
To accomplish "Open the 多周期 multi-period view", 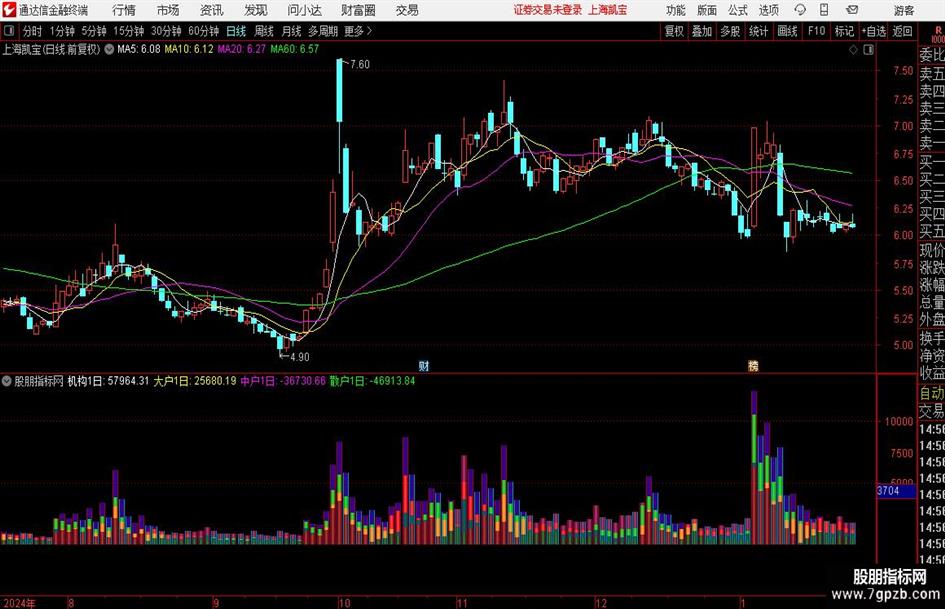I will (323, 31).
